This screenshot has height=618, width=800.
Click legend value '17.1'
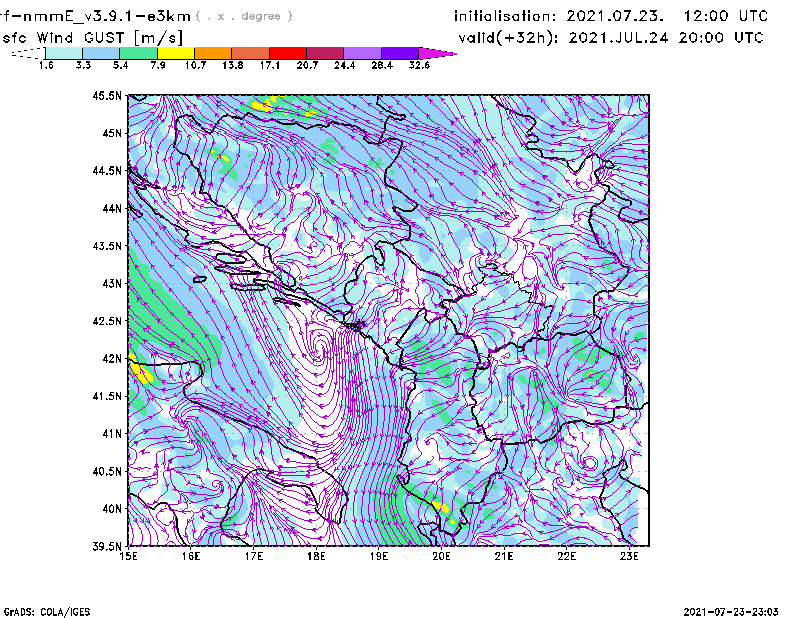click(270, 65)
